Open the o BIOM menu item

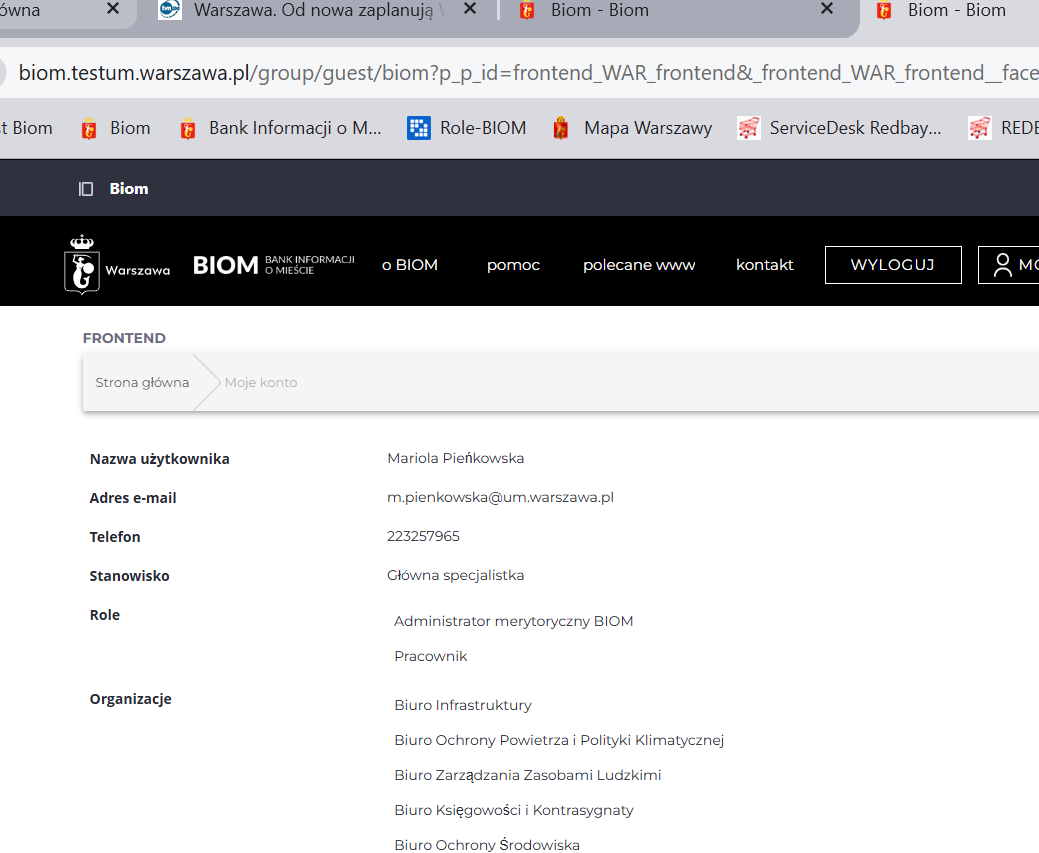[410, 265]
